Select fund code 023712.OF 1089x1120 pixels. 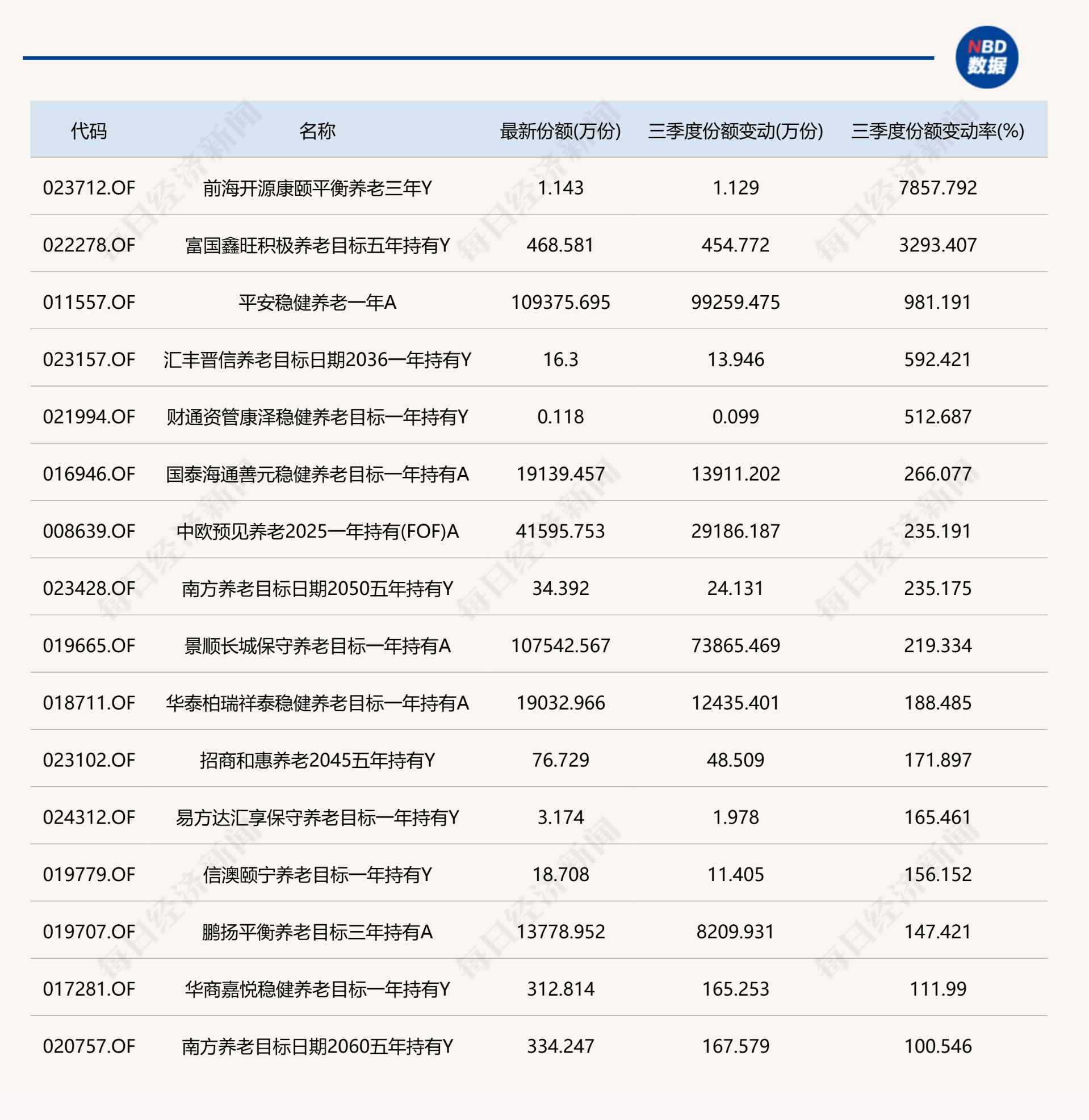tap(89, 187)
